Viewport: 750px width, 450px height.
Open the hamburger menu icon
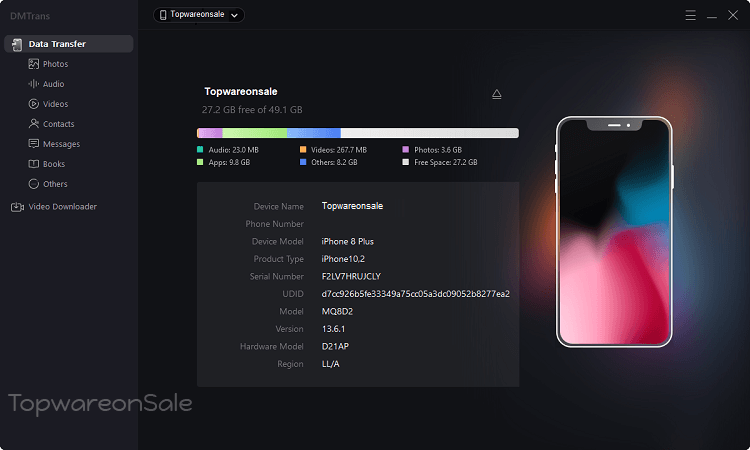(x=690, y=15)
